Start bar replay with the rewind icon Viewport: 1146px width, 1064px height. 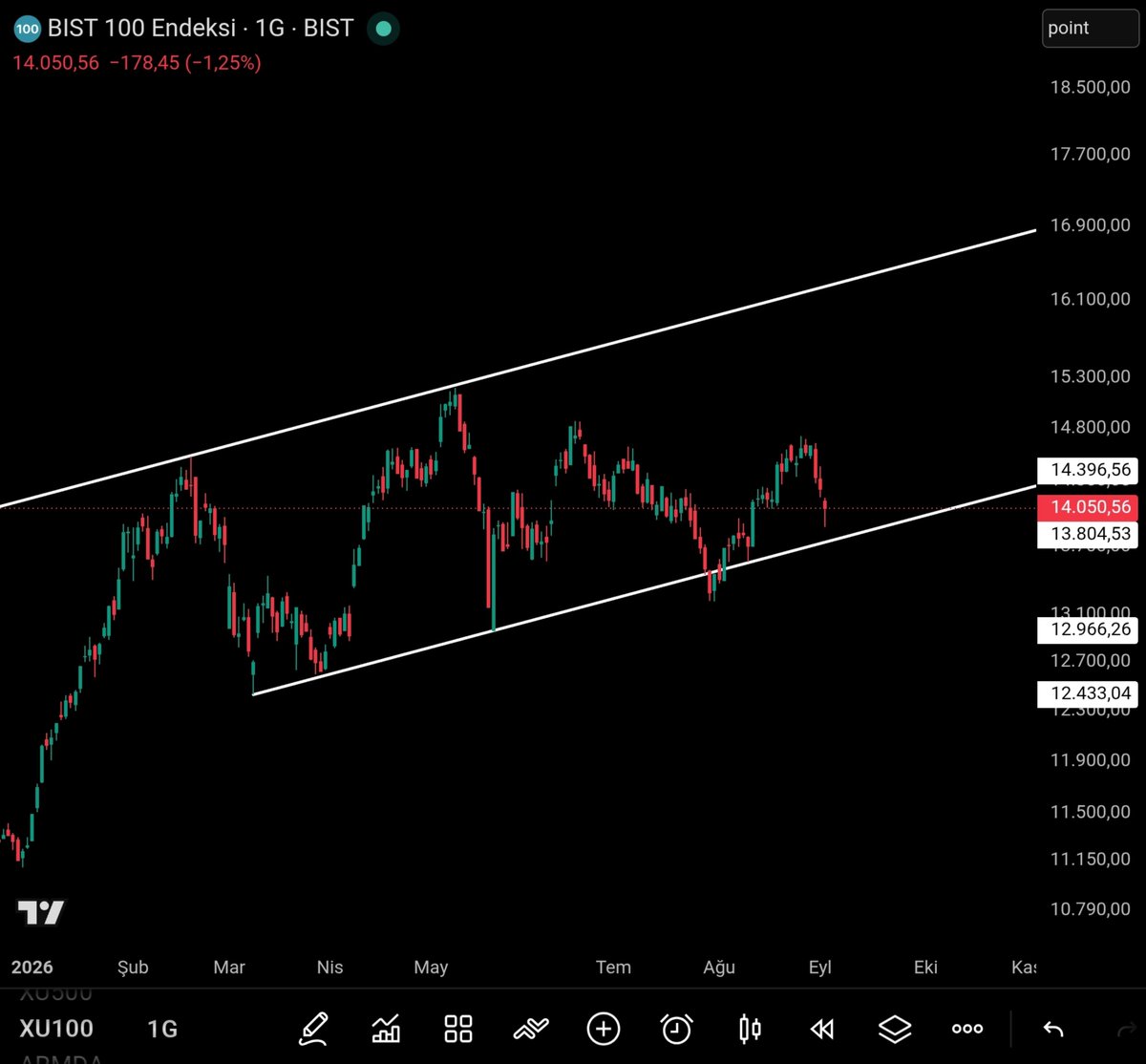point(821,1029)
